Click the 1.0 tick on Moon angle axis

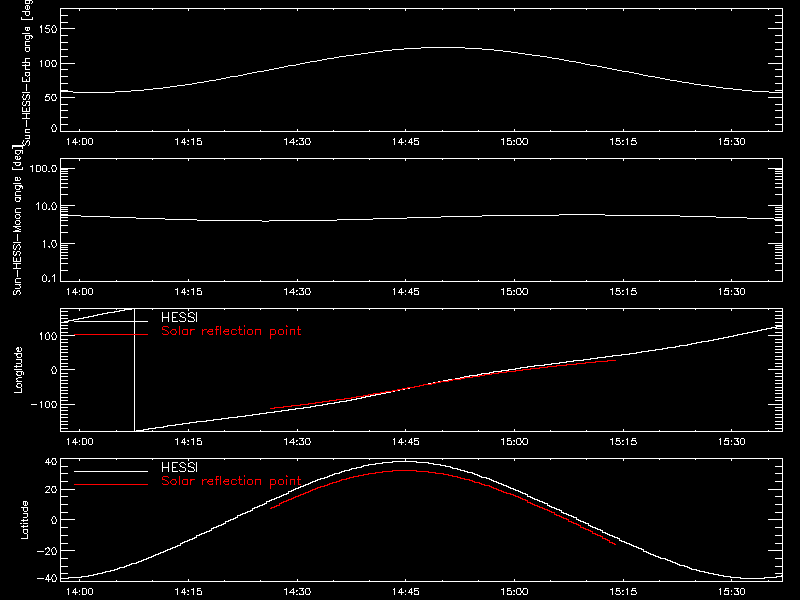pyautogui.click(x=49, y=244)
